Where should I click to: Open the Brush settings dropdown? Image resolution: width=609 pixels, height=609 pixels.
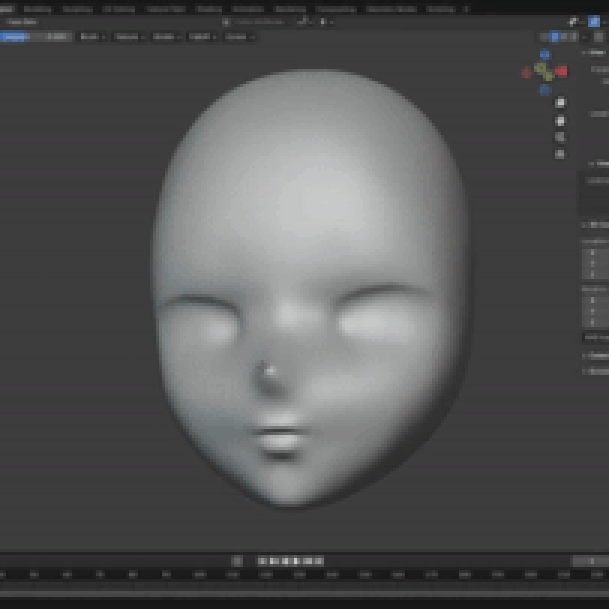92,37
